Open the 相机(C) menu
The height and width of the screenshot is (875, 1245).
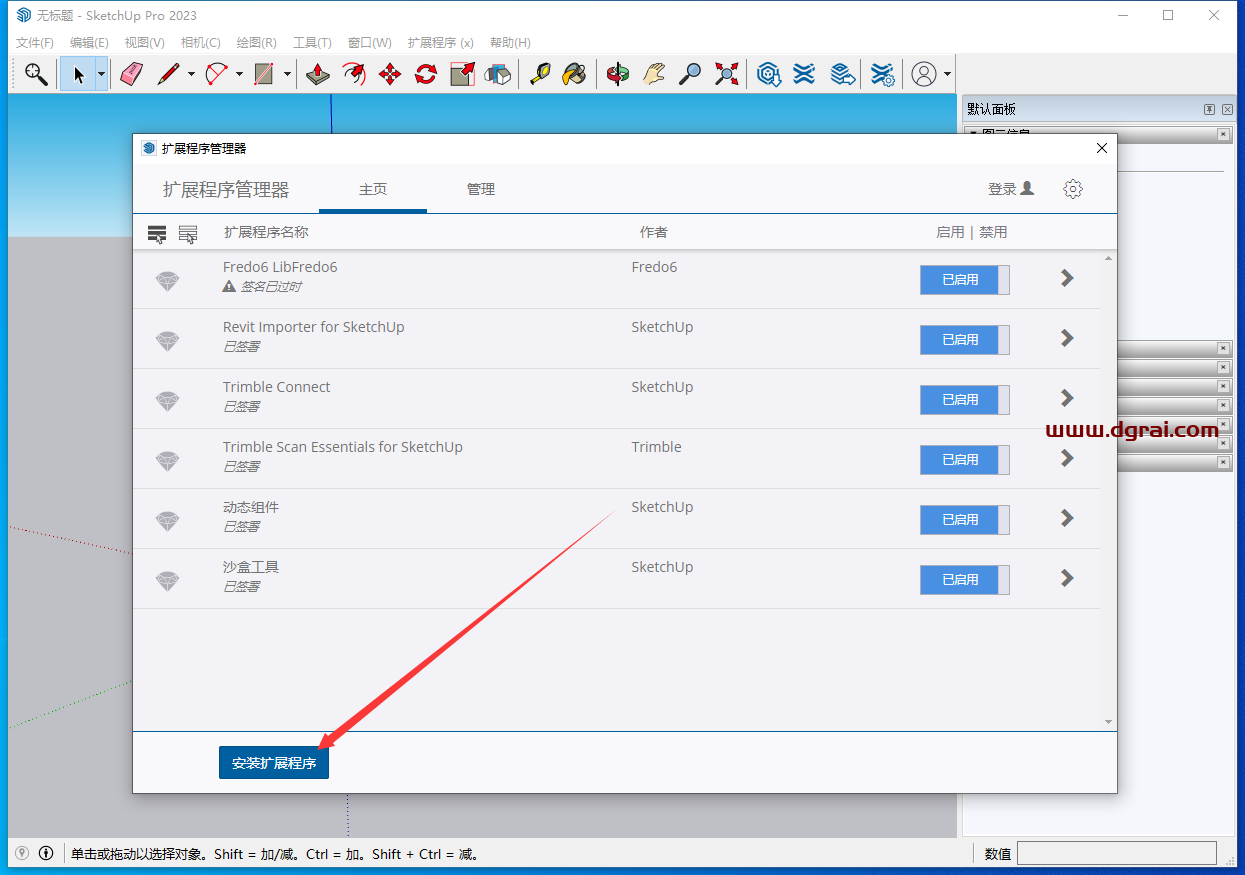pyautogui.click(x=200, y=42)
